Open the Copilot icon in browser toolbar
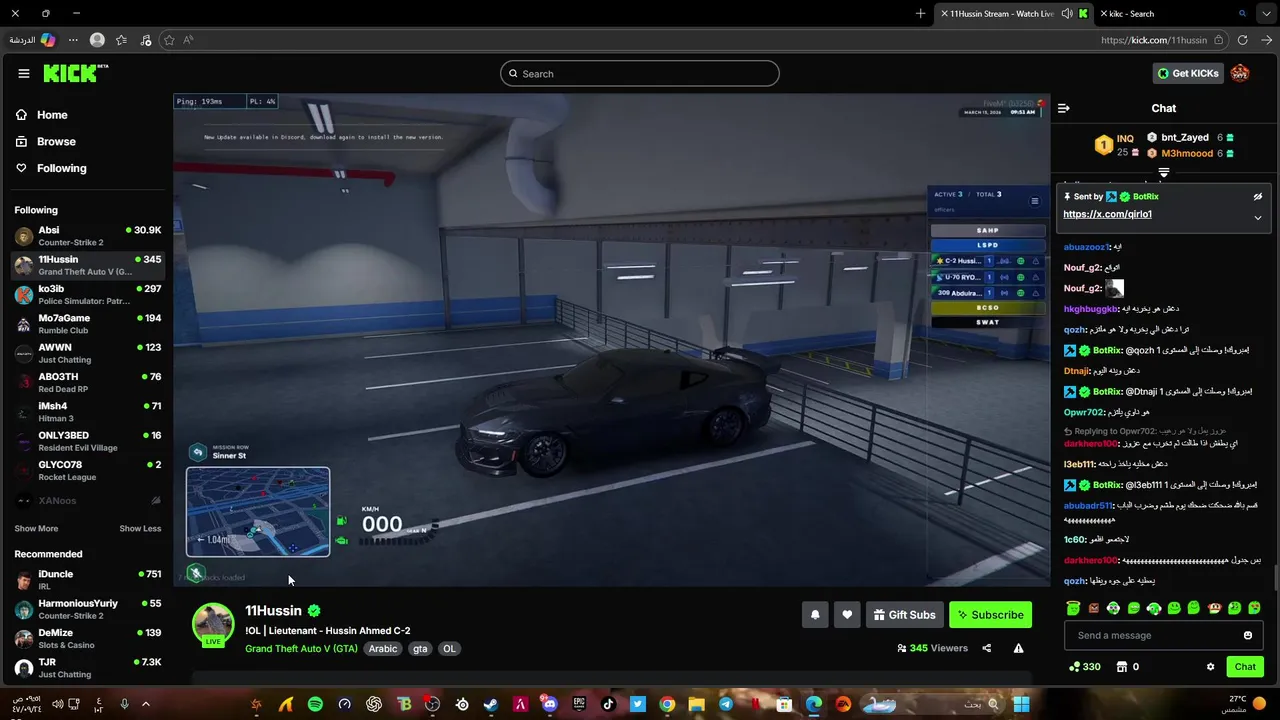The width and height of the screenshot is (1280, 720). click(x=47, y=40)
